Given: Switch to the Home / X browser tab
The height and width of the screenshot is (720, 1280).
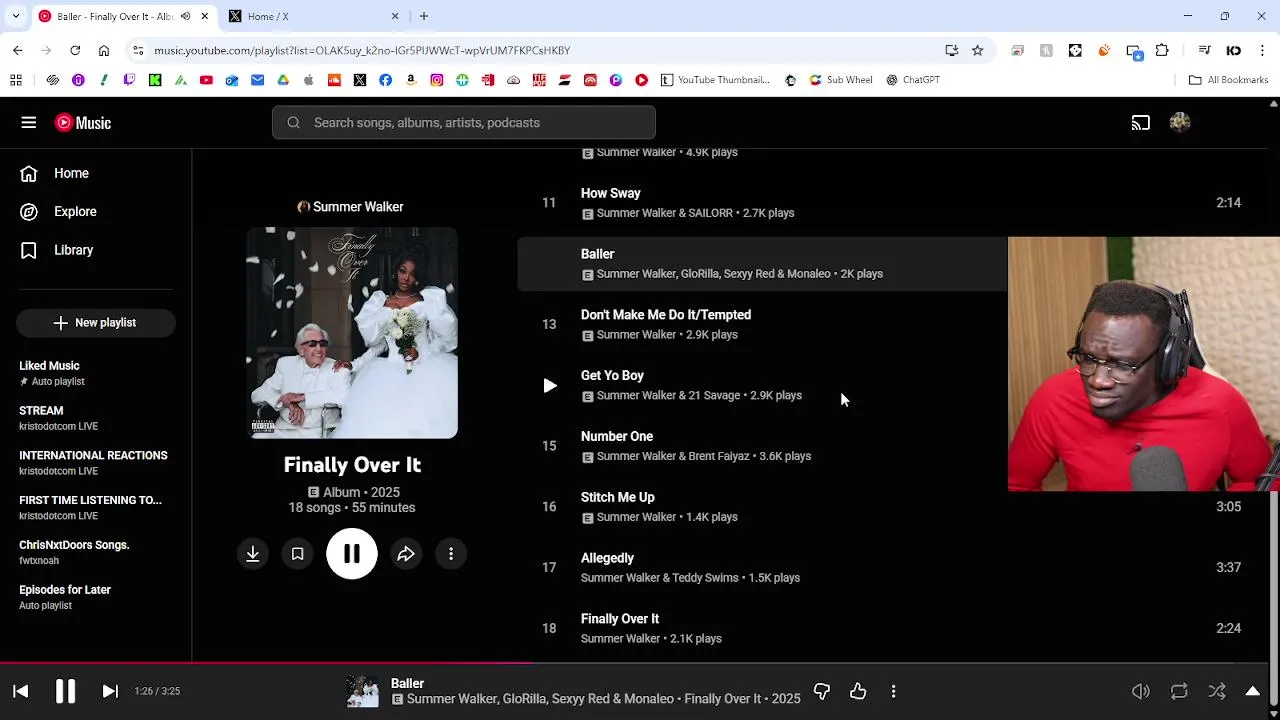Looking at the screenshot, I should tap(313, 16).
